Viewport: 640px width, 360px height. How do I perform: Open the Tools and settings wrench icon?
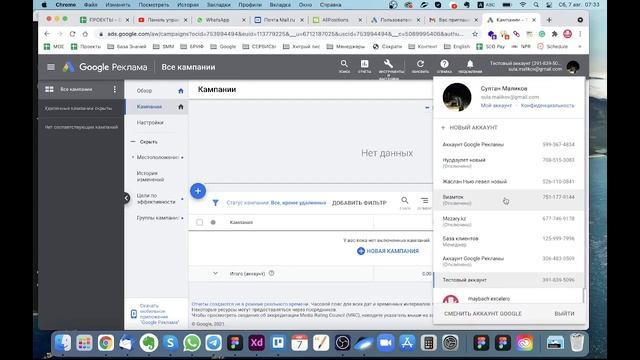pyautogui.click(x=388, y=64)
